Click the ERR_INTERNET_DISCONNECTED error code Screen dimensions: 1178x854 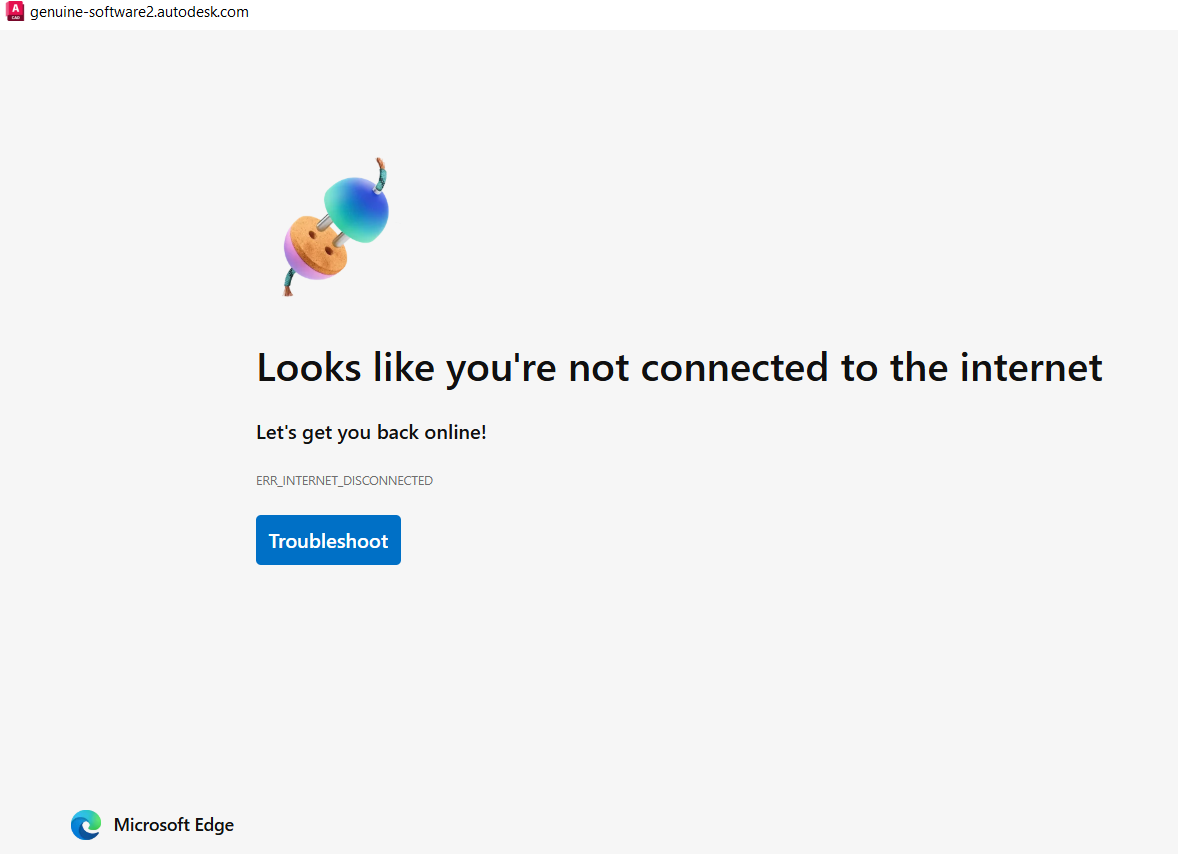point(344,481)
